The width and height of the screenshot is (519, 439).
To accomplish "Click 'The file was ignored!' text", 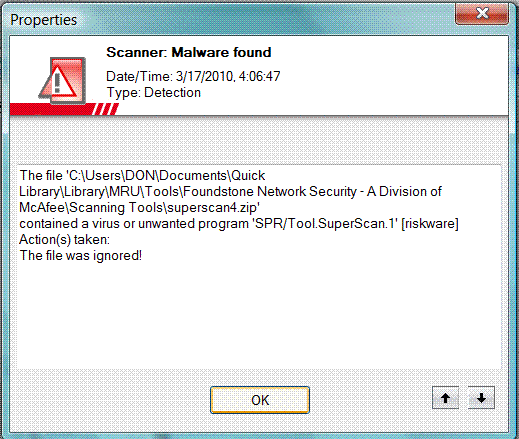I will click(x=81, y=255).
